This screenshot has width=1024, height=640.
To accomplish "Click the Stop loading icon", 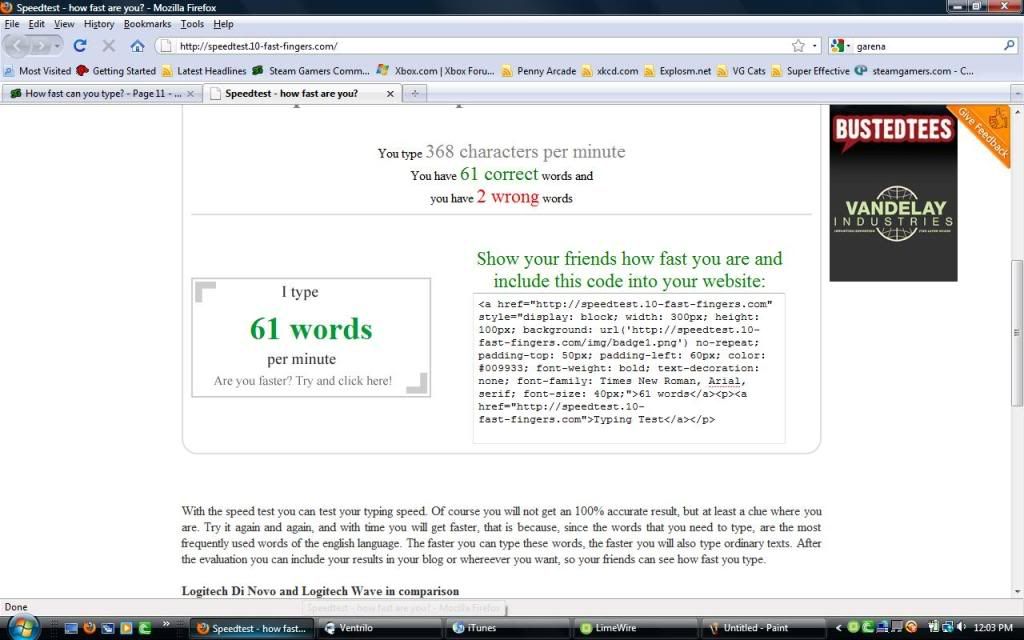I will click(108, 46).
